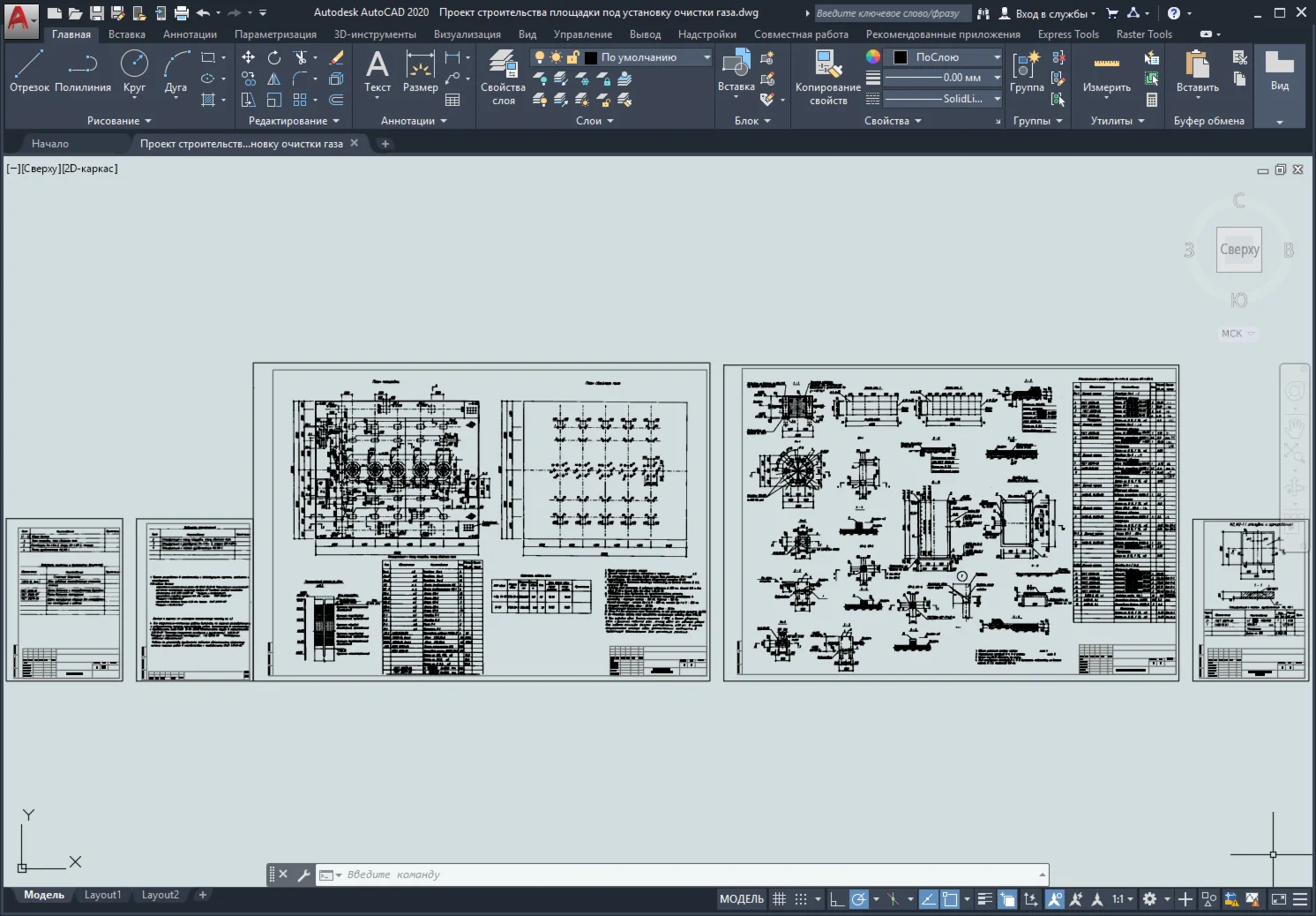Open the Вставка ribbon tab
This screenshot has height=916, width=1316.
(127, 34)
